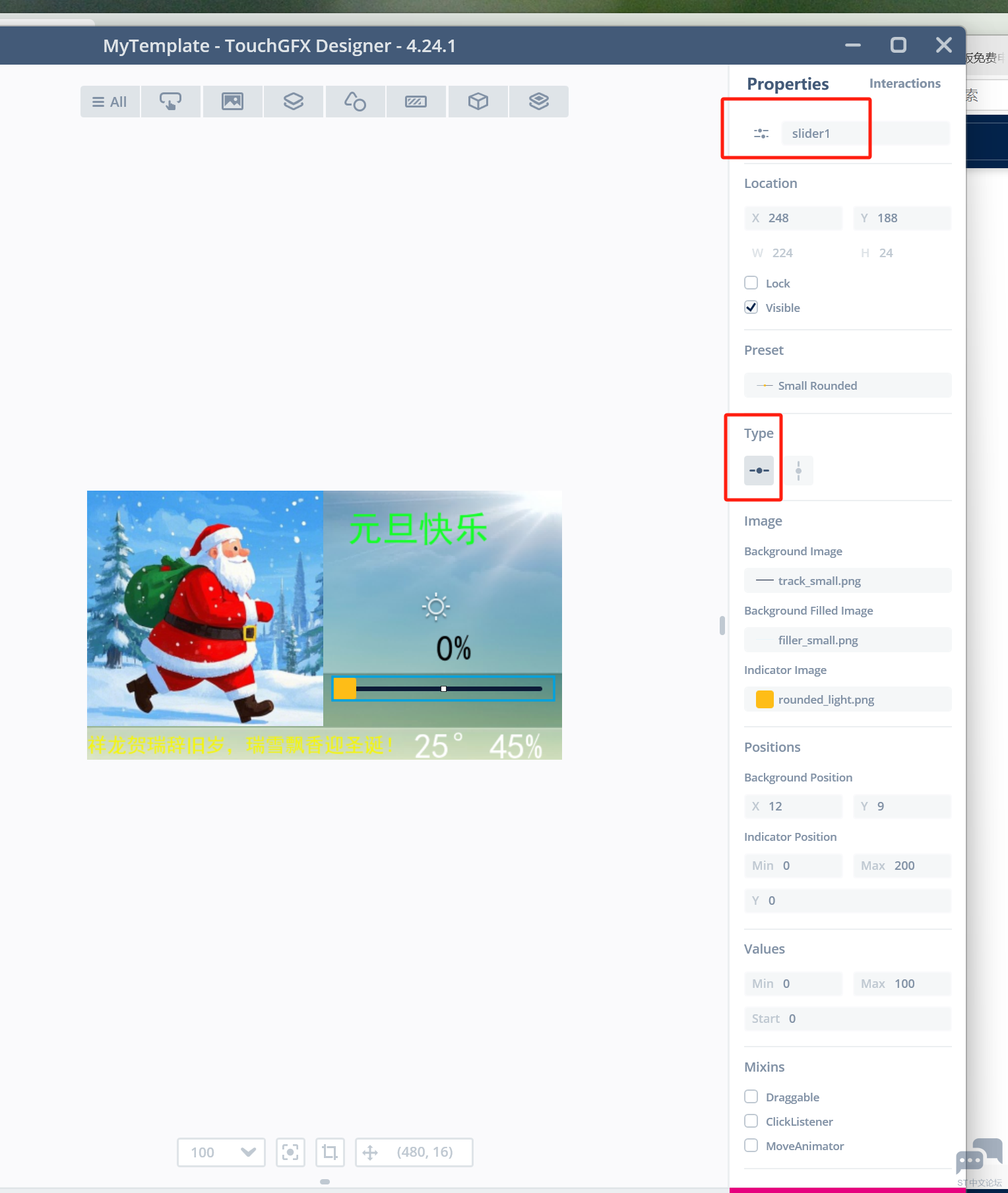Screen dimensions: 1008x1193
Task: Close the TouchGFX Designer window
Action: [x=944, y=45]
